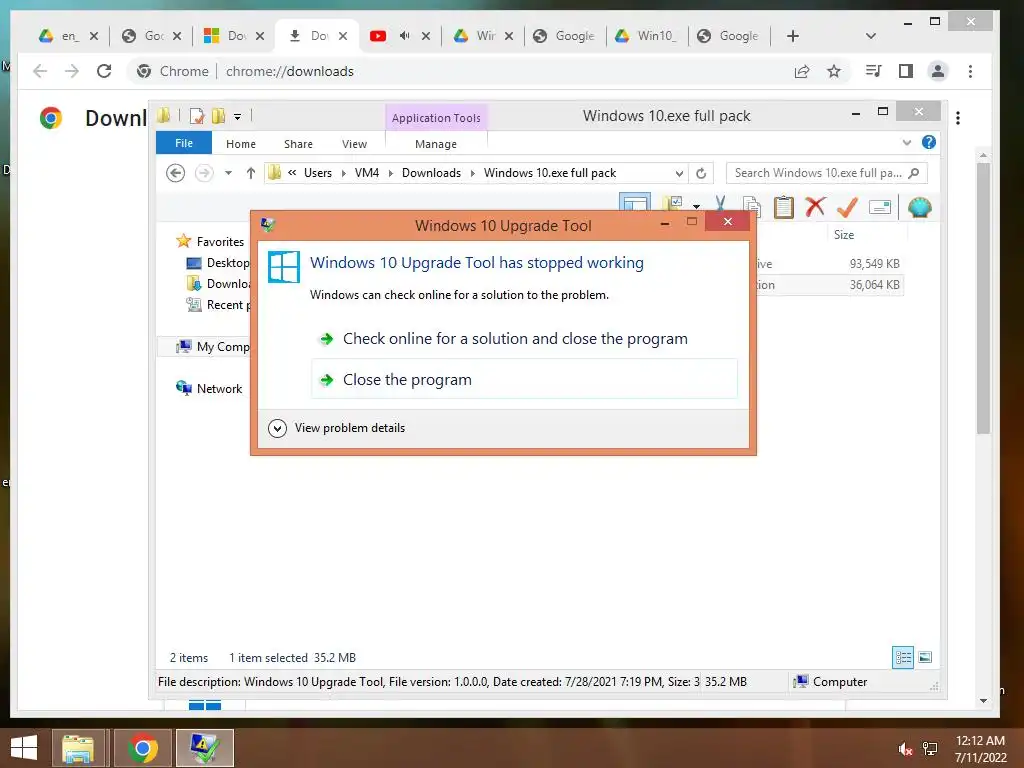
Task: Open the Share ribbon tab
Action: point(298,144)
